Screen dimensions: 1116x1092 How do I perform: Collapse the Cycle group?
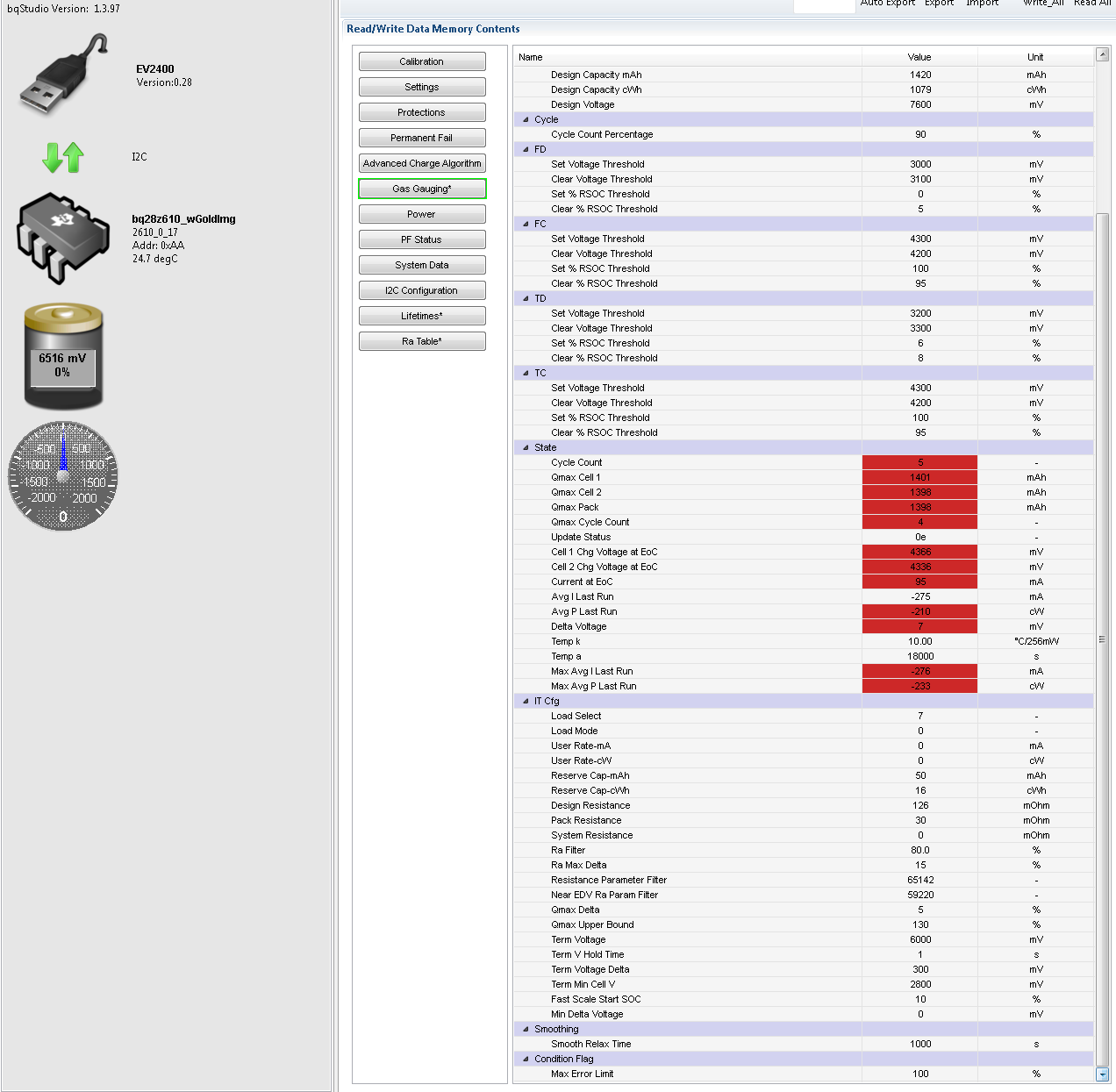[526, 119]
